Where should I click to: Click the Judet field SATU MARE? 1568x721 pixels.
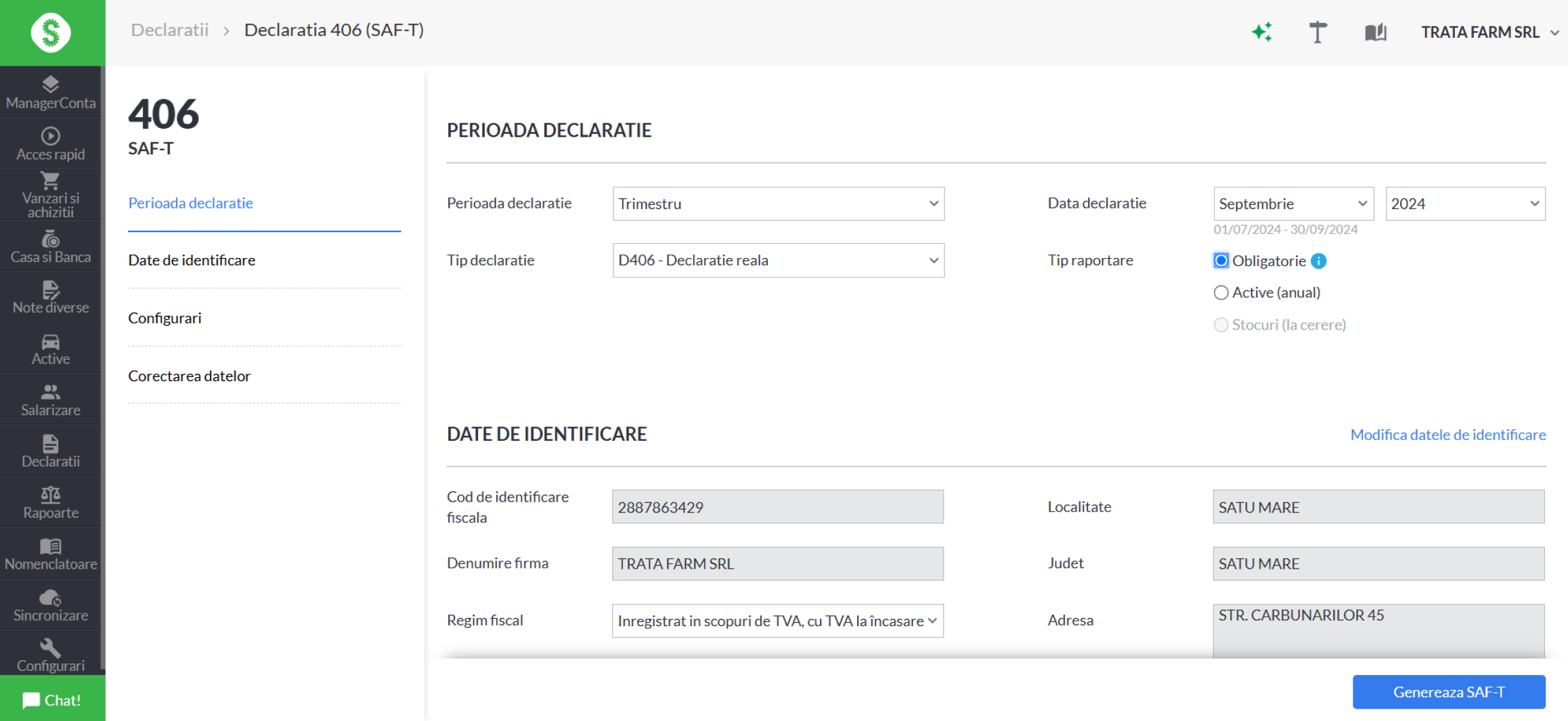pos(1378,564)
